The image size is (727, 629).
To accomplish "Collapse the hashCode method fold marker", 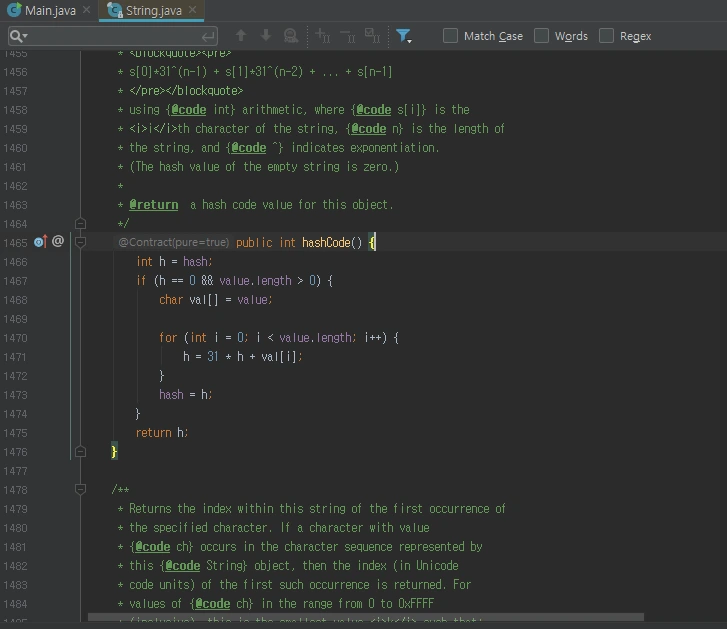I will [x=81, y=242].
